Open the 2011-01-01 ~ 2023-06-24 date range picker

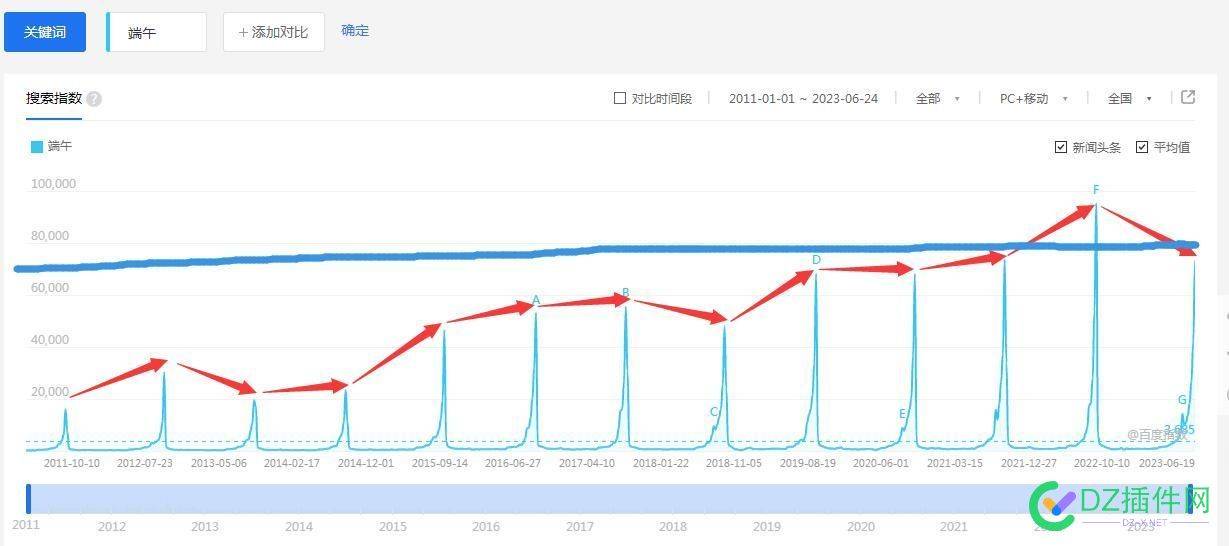803,98
